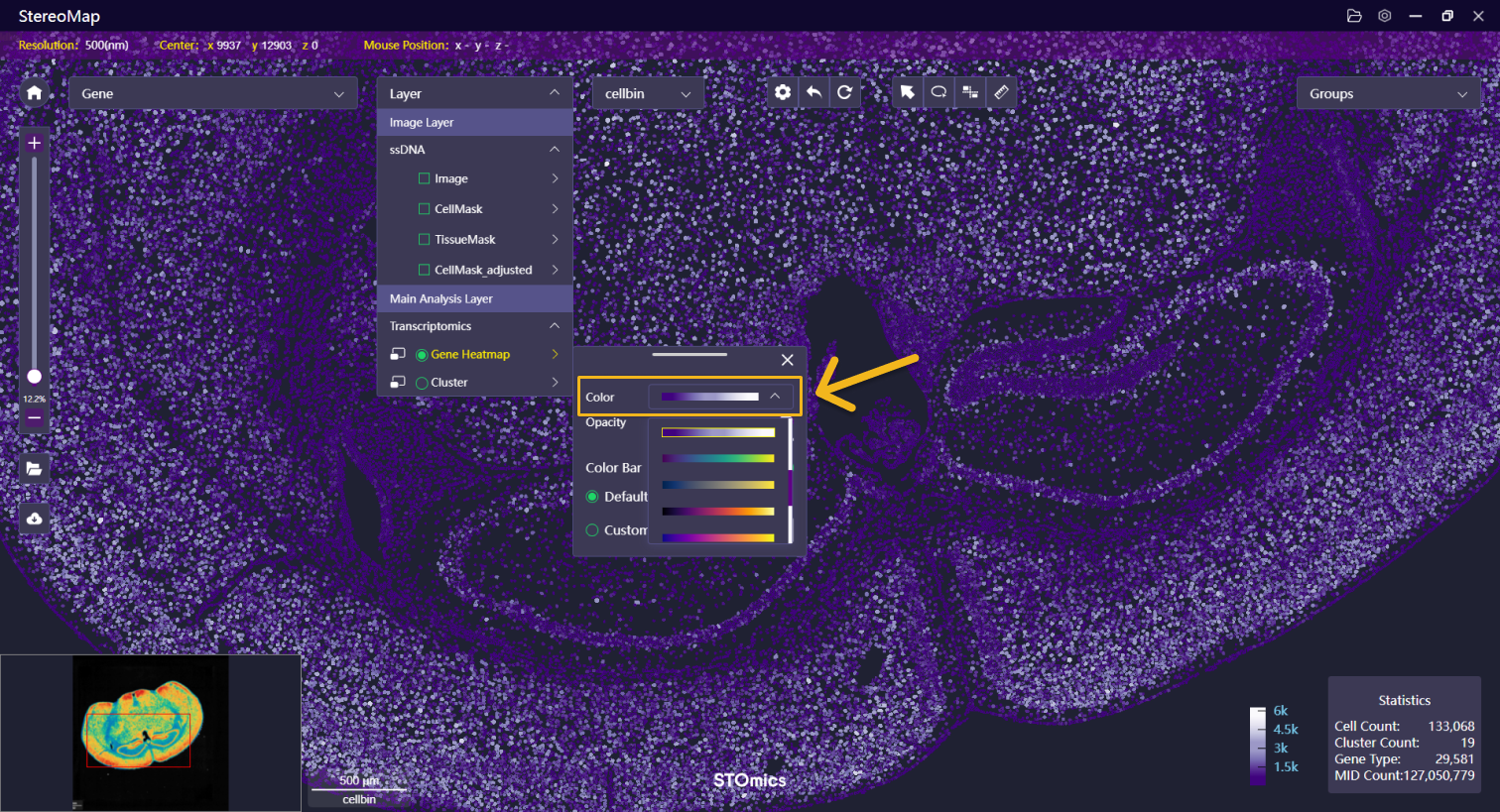Click the cloud download icon
Viewport: 1500px width, 812px height.
[35, 519]
